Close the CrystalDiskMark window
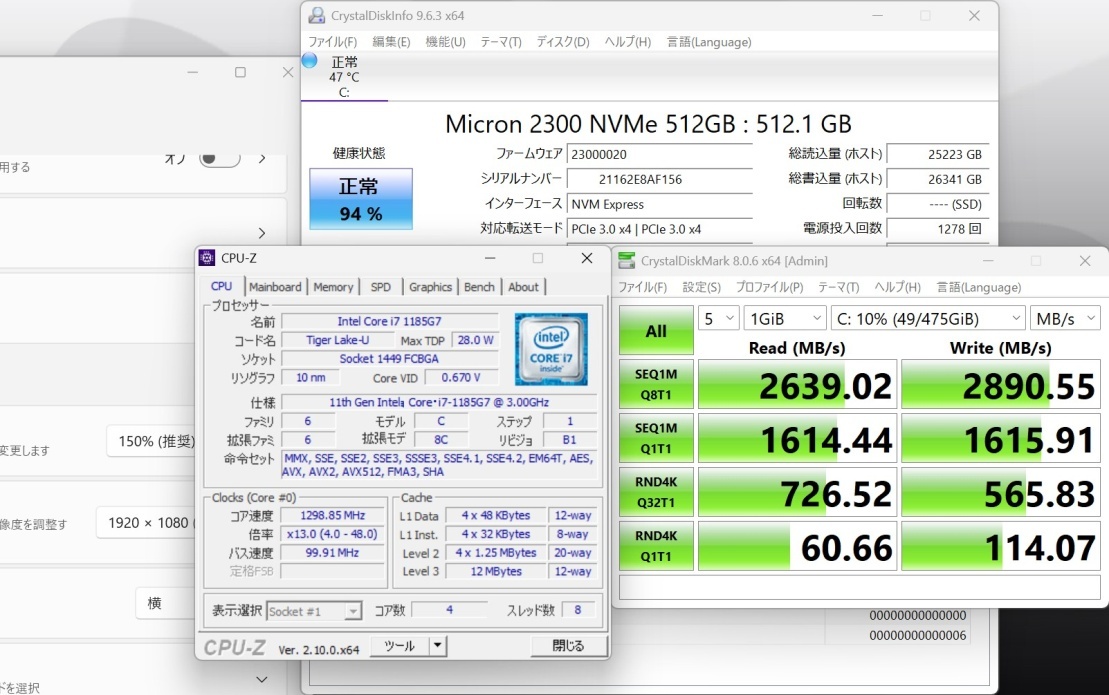Screen dimensions: 1109x695 coord(1085,261)
